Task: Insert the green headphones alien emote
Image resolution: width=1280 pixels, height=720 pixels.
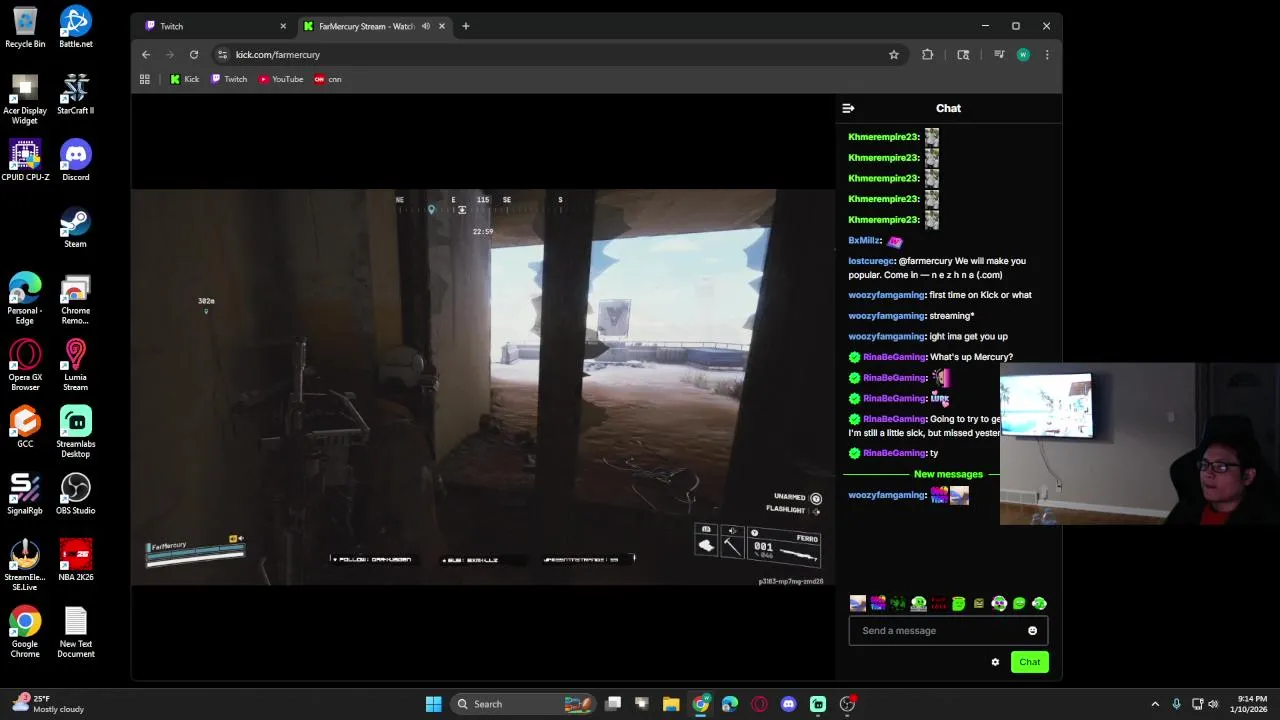Action: click(x=918, y=603)
